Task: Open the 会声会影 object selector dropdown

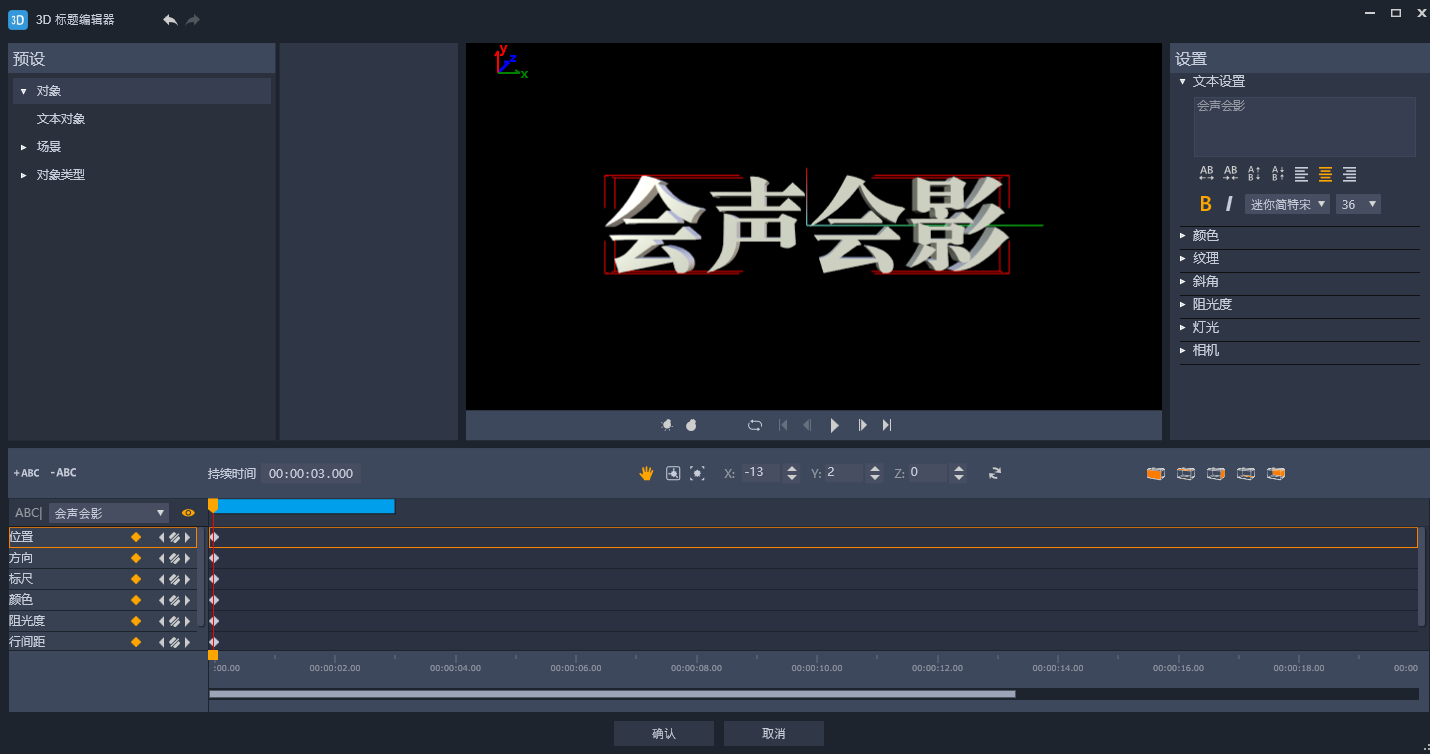Action: click(109, 513)
